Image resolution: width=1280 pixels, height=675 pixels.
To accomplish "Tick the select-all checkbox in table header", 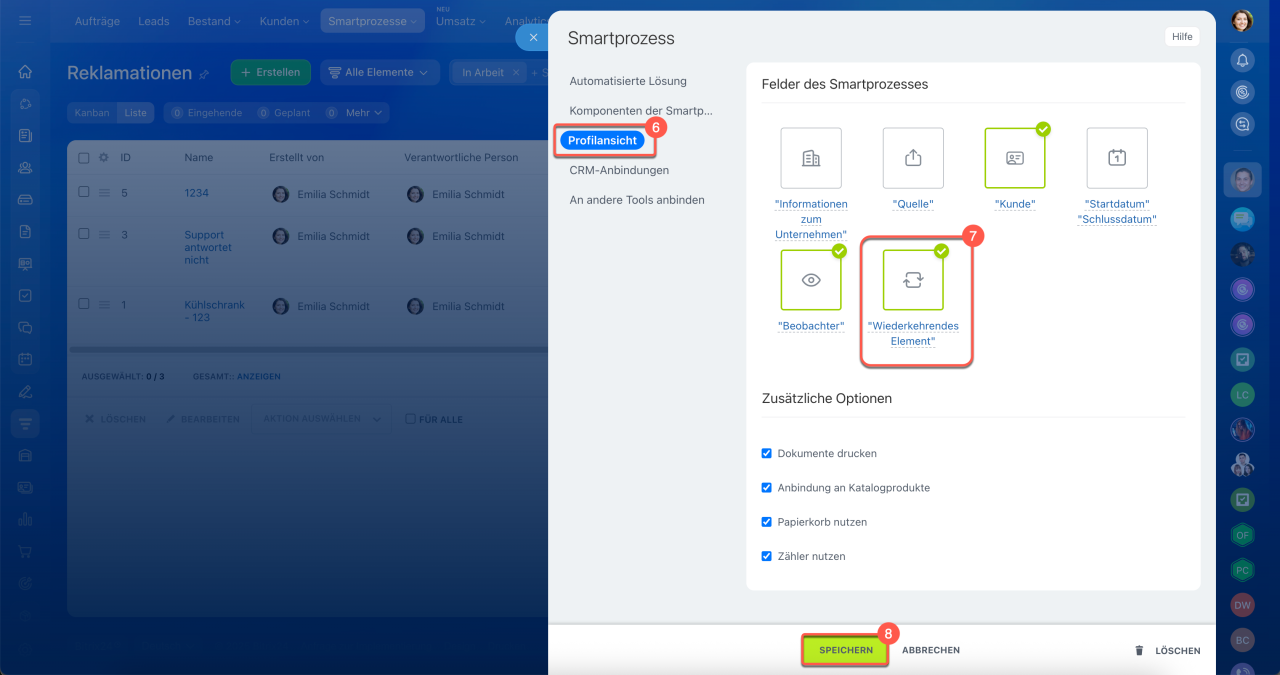I will pyautogui.click(x=84, y=158).
